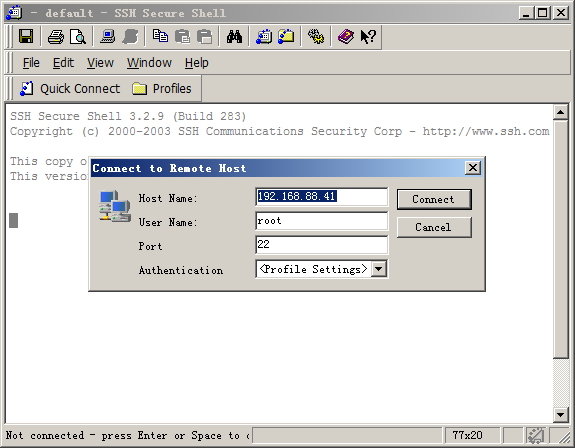Click the Connect button in dialog
The width and height of the screenshot is (575, 448).
point(434,199)
